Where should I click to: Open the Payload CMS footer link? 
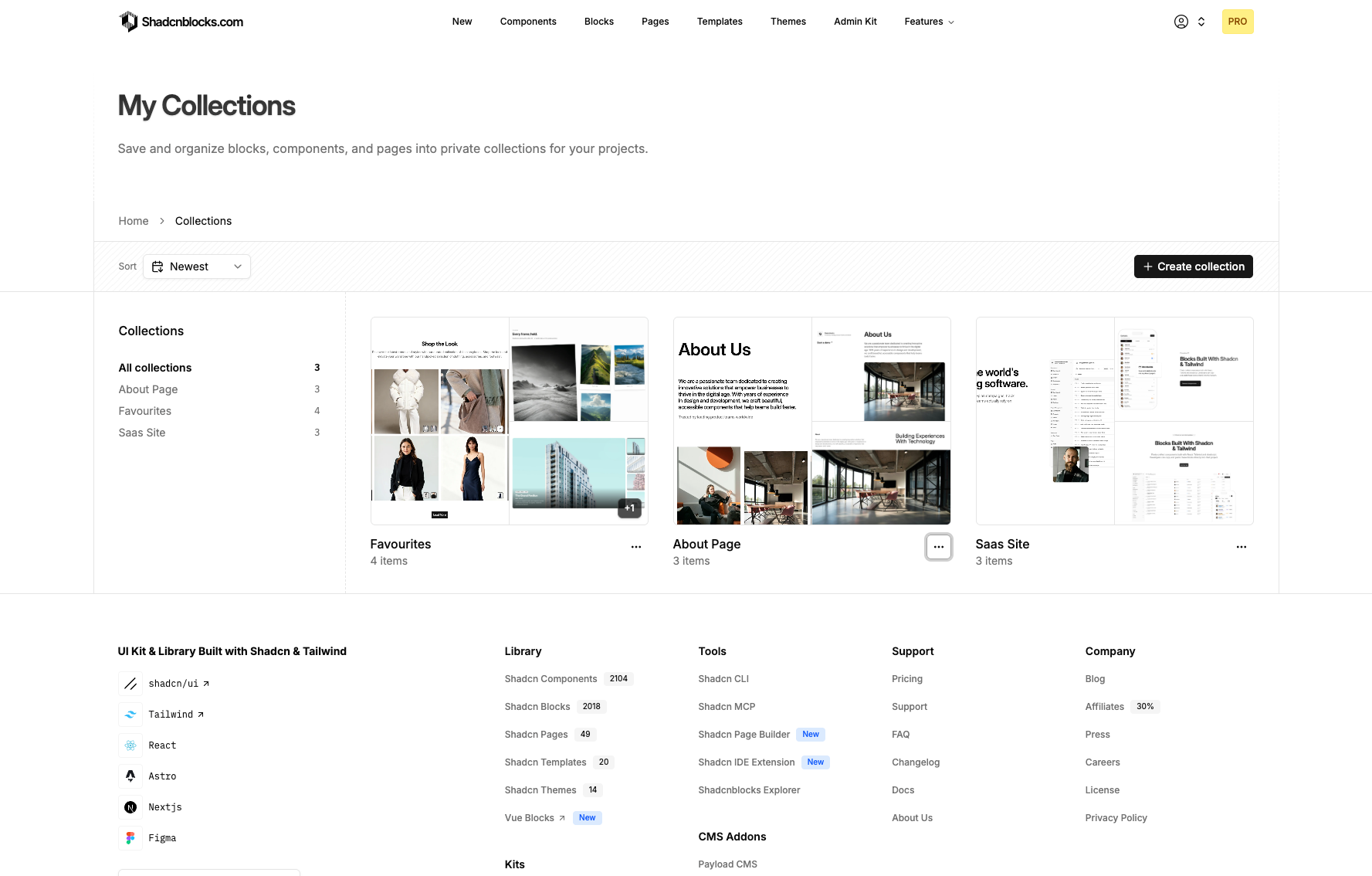(x=727, y=864)
